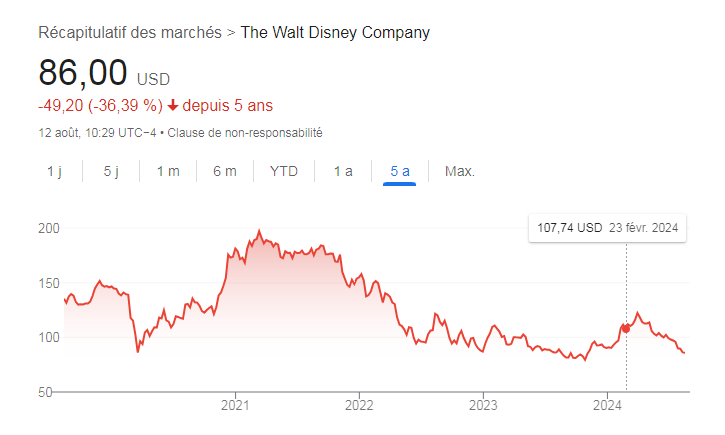Show the Max. time range
The height and width of the screenshot is (435, 725).
tap(460, 171)
